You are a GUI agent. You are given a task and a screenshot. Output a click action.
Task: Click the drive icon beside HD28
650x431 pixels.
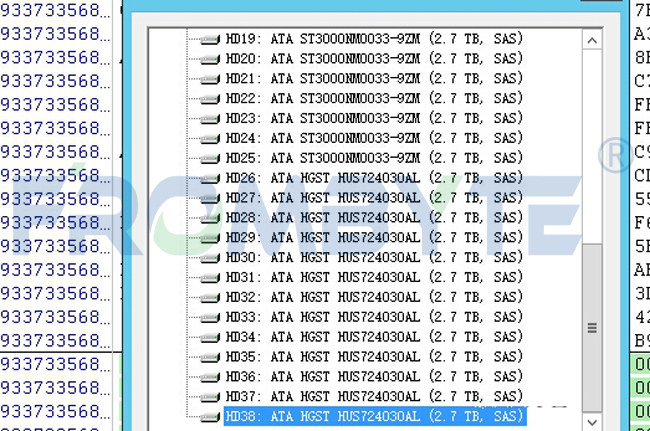pos(210,219)
